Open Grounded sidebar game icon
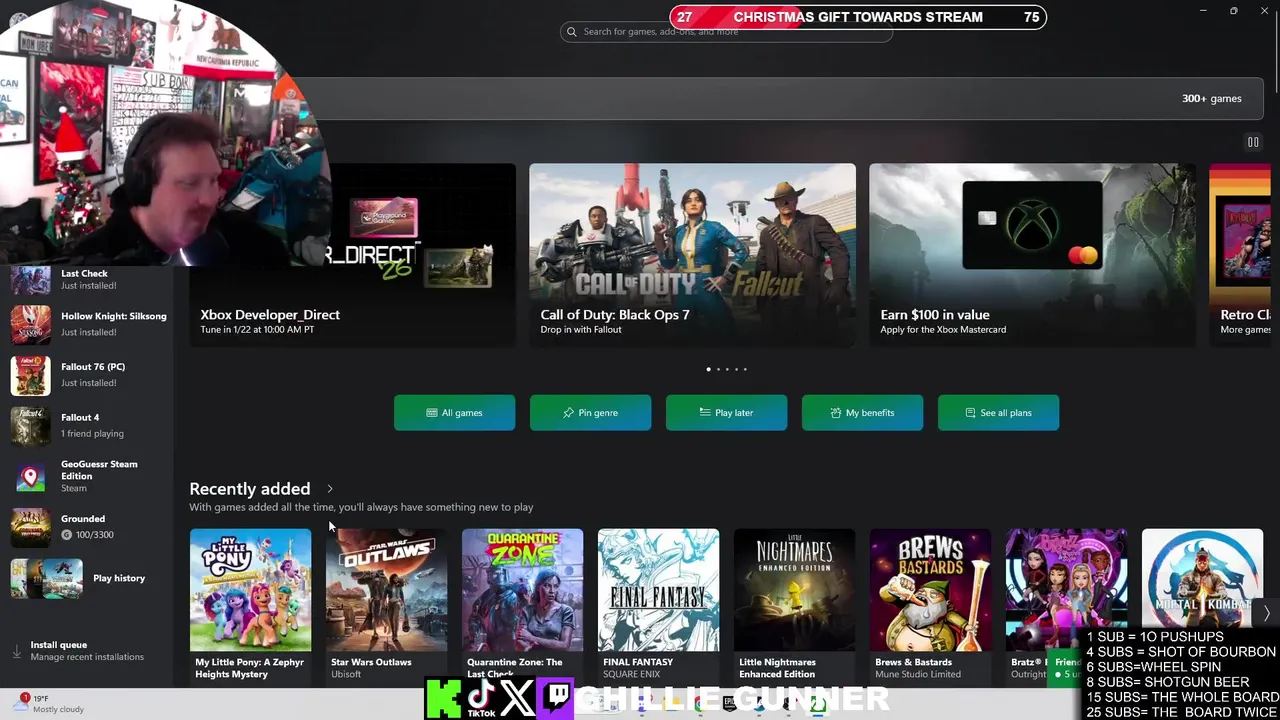Viewport: 1280px width, 720px height. tap(30, 527)
